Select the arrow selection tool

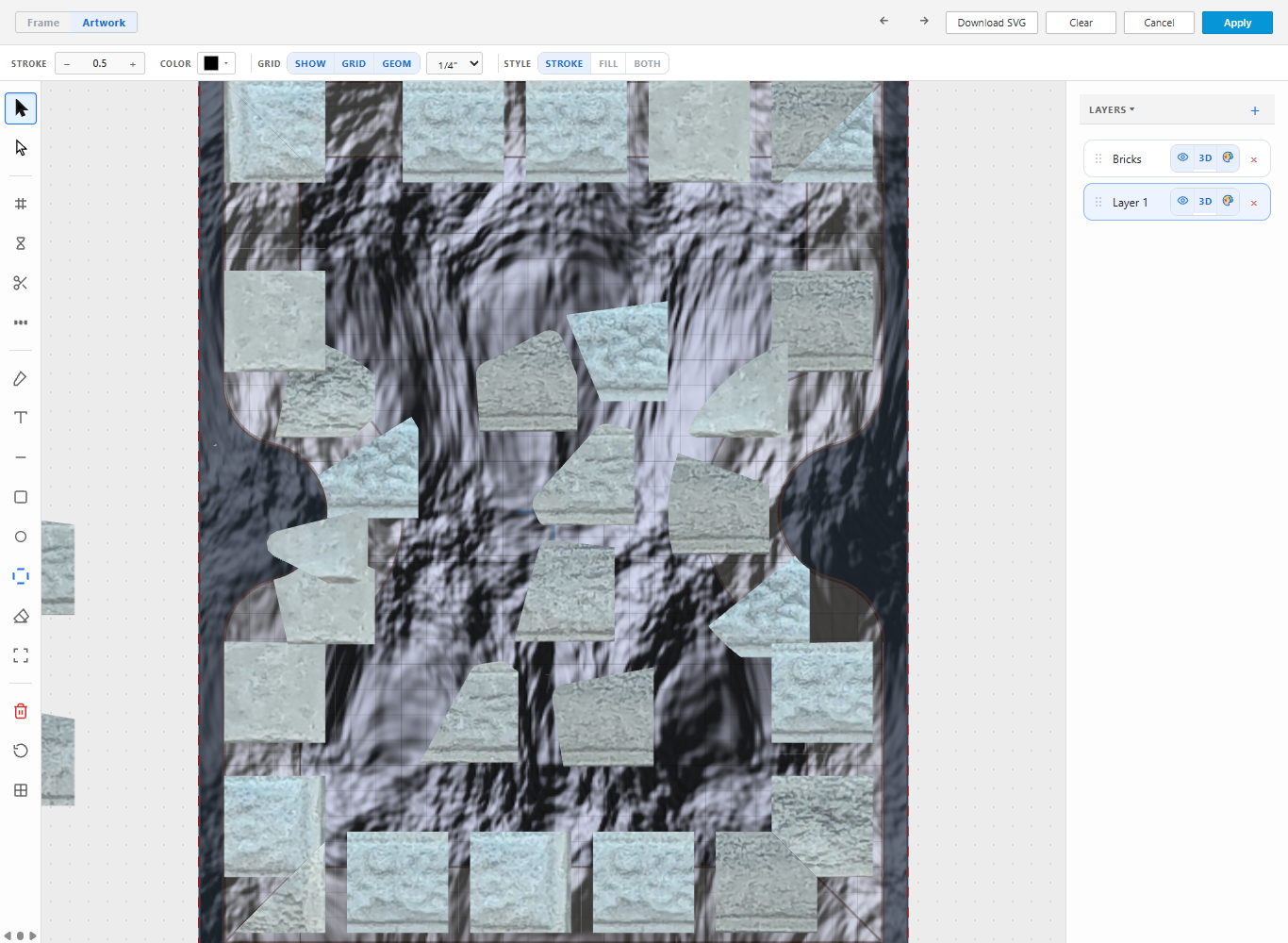click(21, 108)
